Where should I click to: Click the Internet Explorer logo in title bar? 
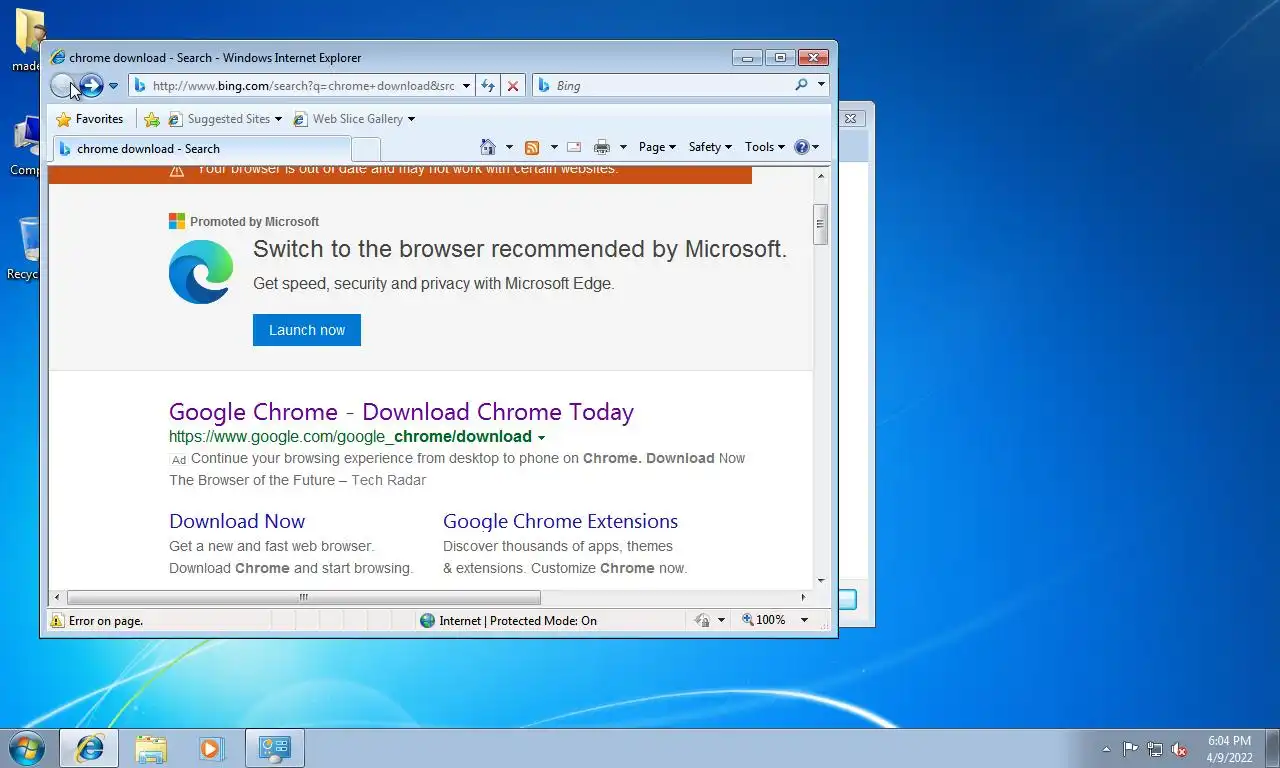click(58, 57)
